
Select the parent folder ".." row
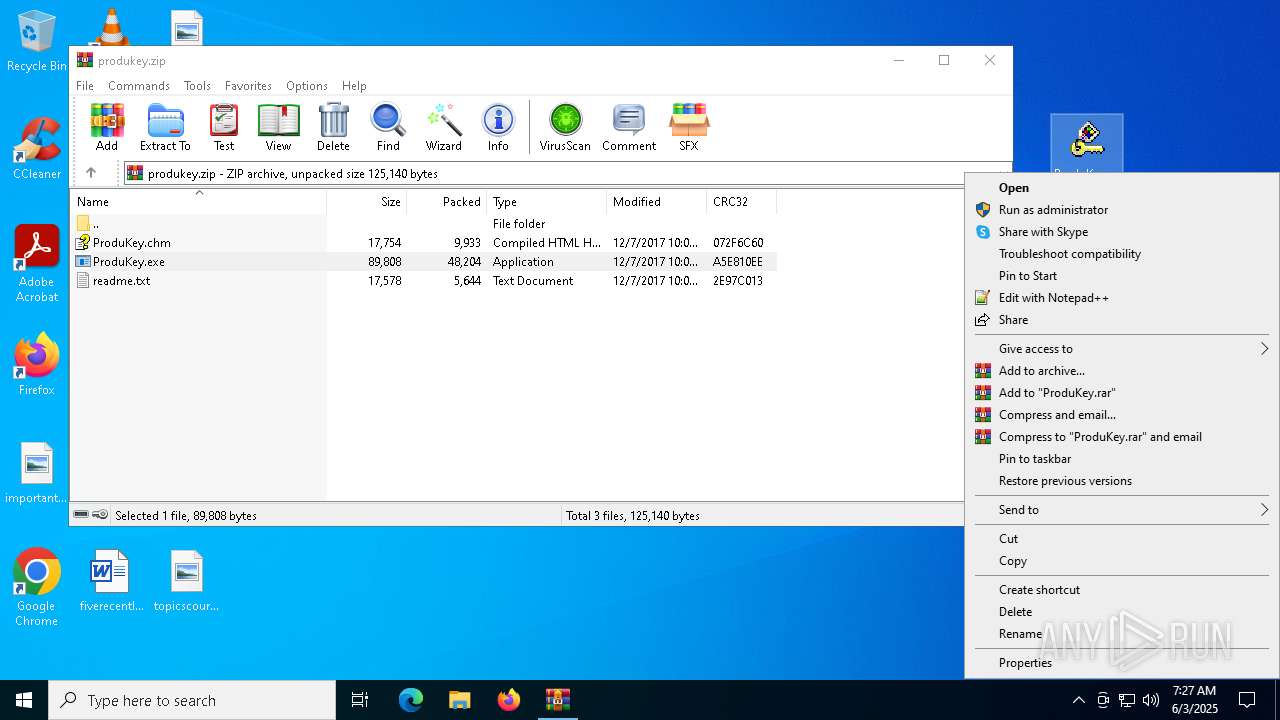click(x=424, y=224)
